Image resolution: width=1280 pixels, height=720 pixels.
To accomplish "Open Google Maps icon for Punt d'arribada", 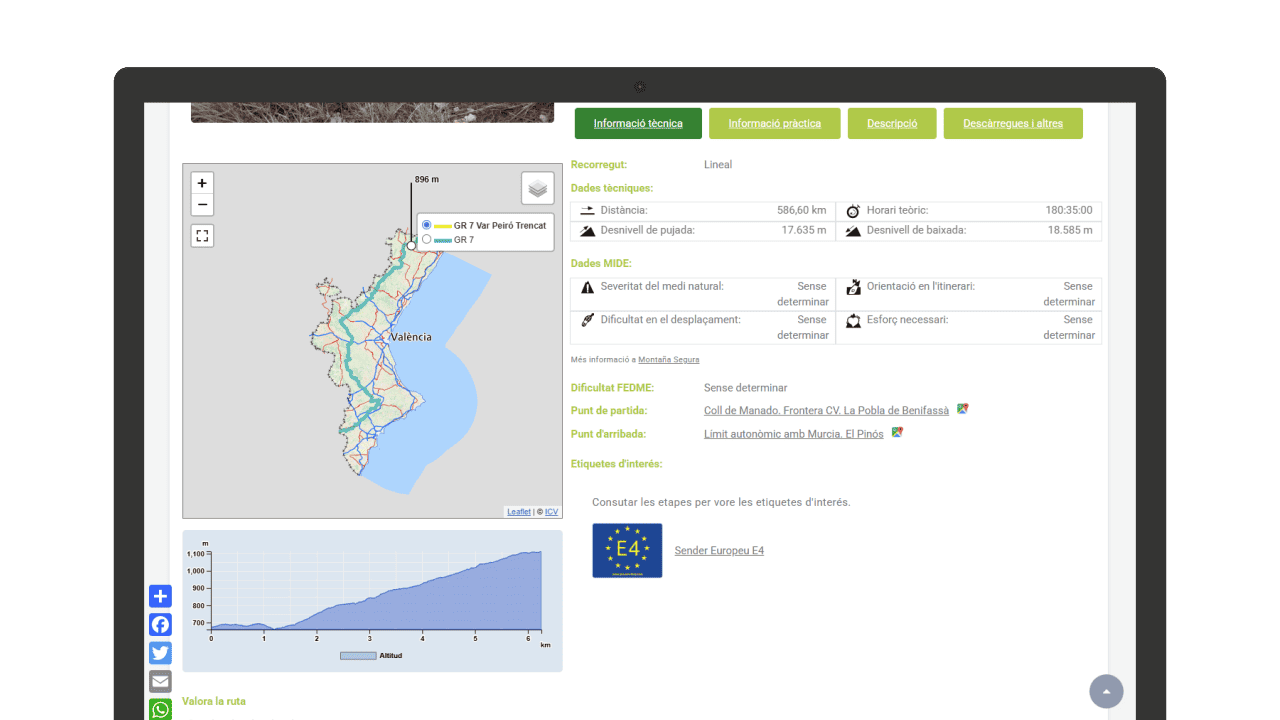I will tap(897, 433).
